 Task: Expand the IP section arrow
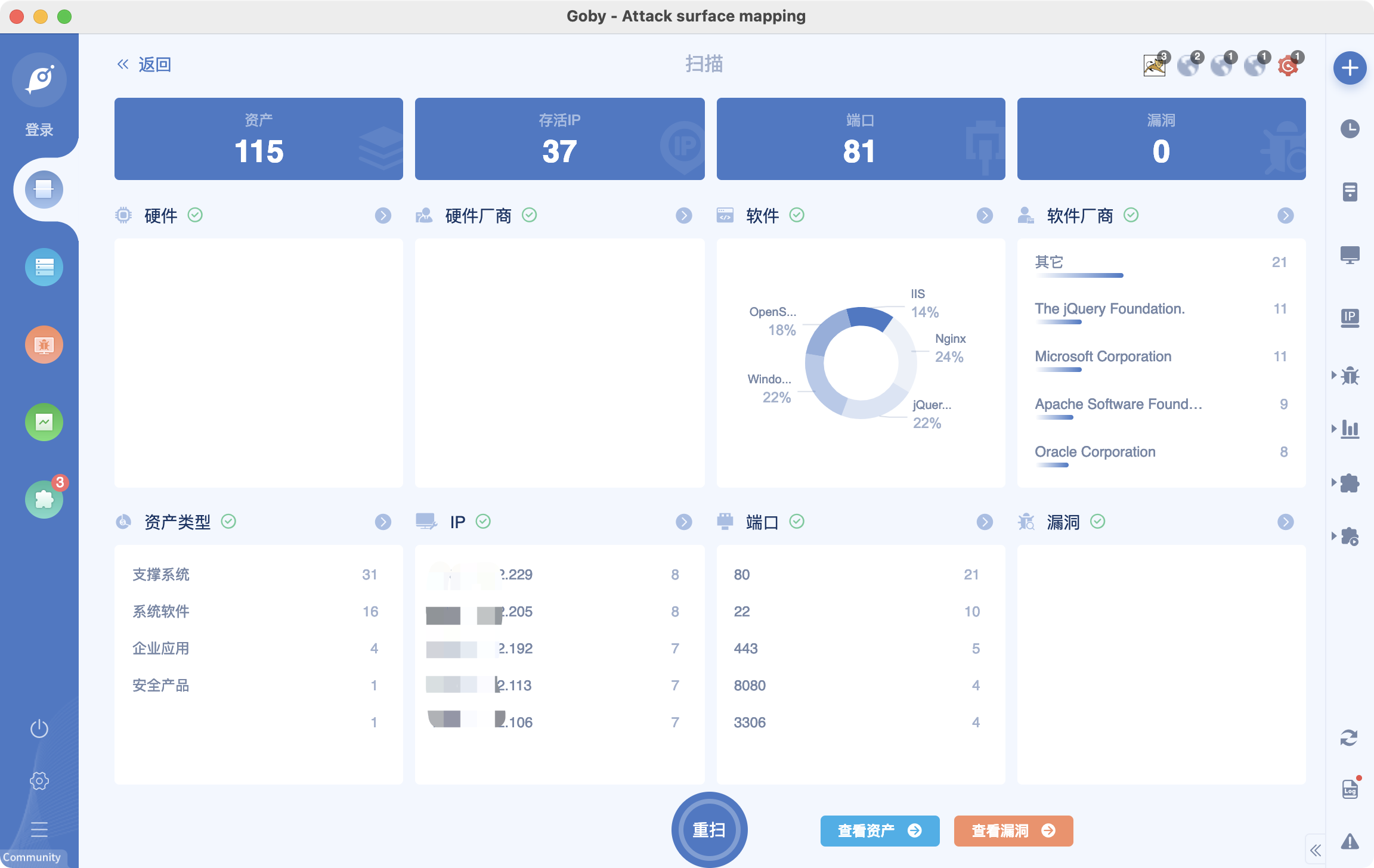[684, 522]
